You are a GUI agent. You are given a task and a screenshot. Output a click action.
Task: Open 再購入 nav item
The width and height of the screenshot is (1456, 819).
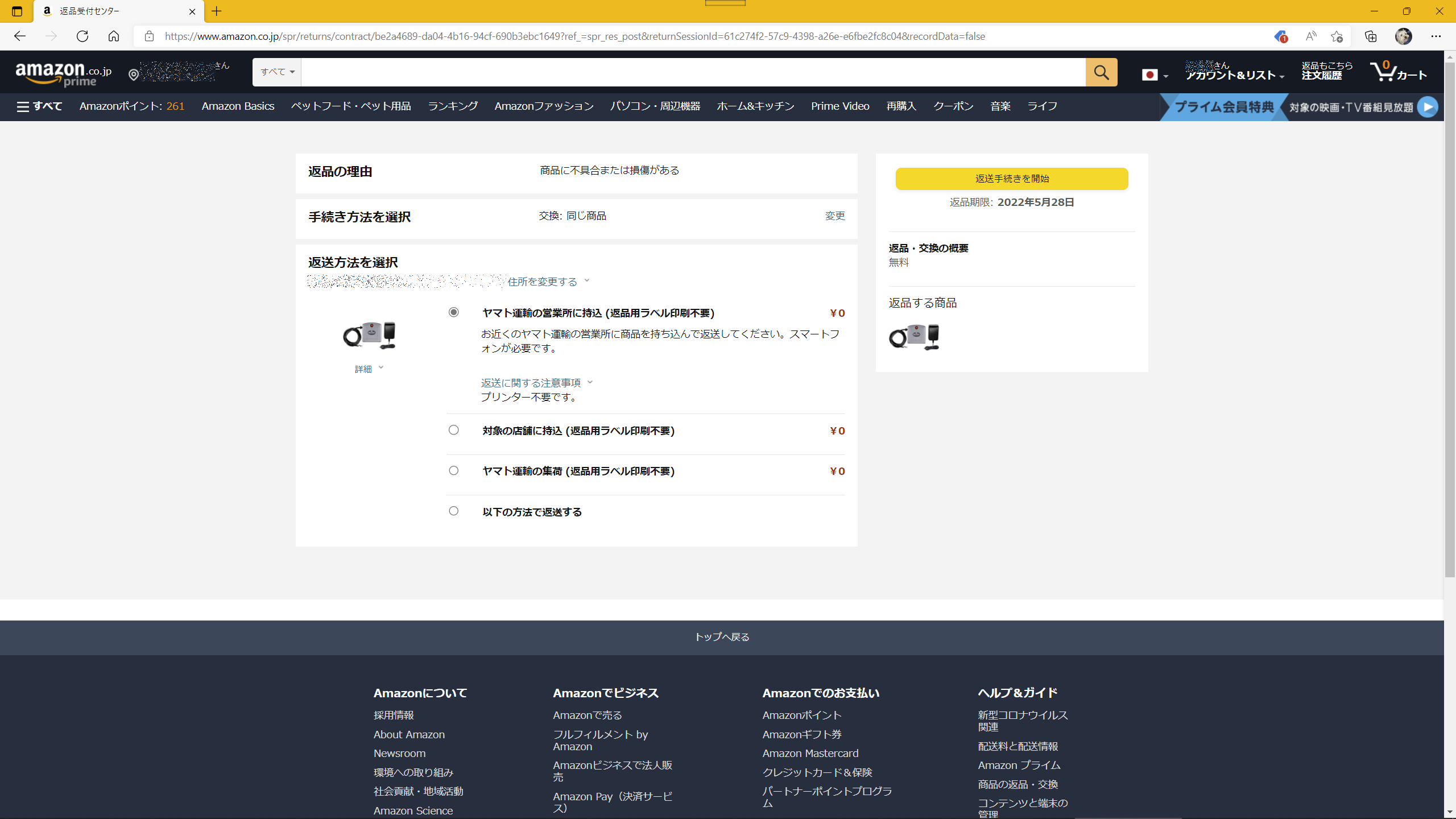pos(901,106)
